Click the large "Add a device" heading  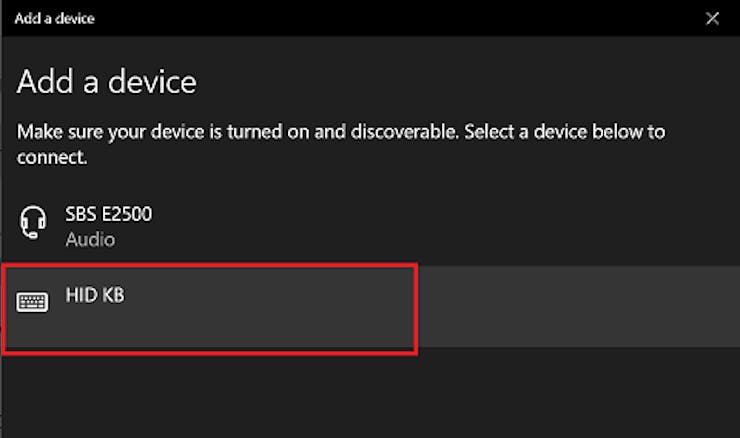pyautogui.click(x=107, y=82)
